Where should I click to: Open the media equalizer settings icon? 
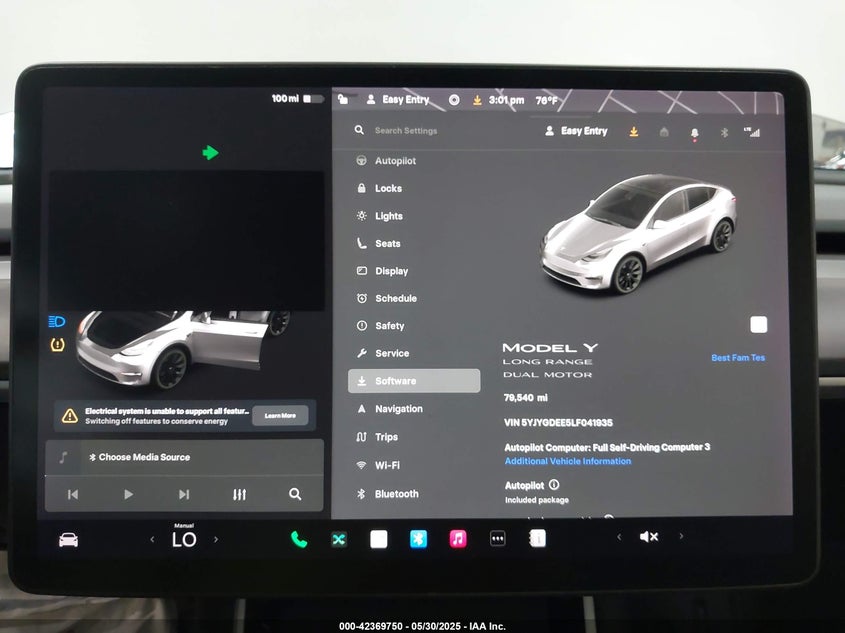[x=239, y=494]
